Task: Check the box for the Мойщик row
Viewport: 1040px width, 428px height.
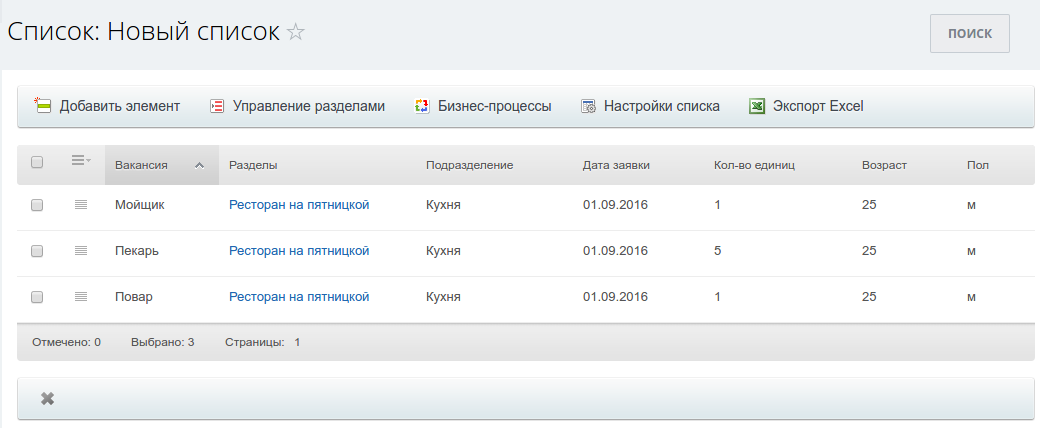Action: click(37, 206)
